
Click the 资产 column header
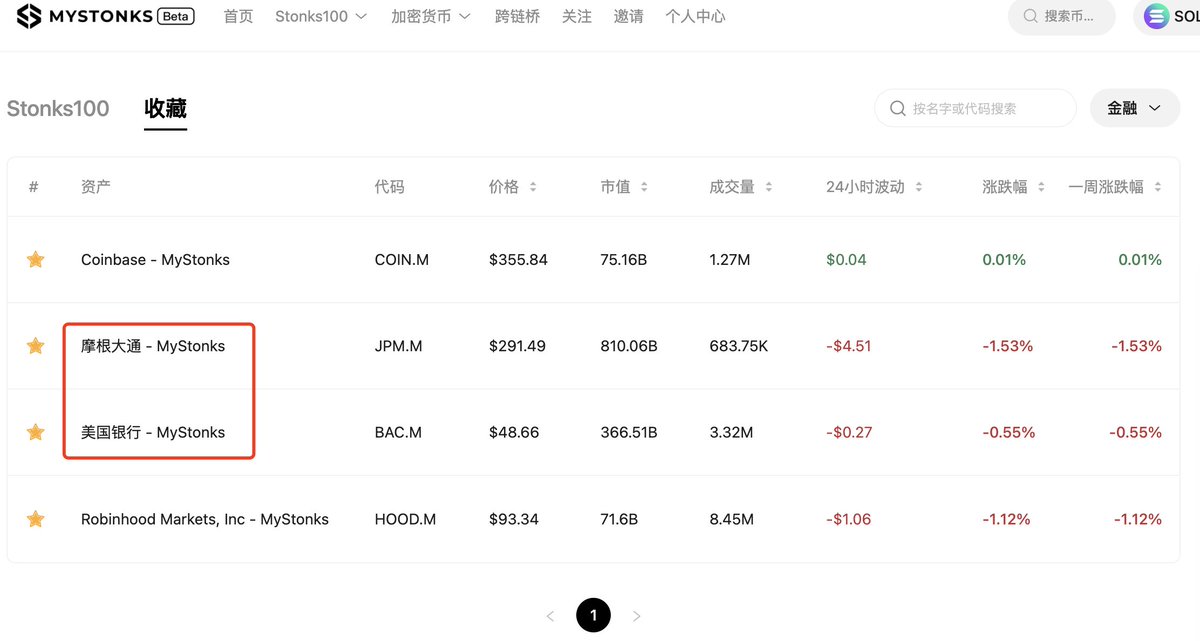(96, 187)
